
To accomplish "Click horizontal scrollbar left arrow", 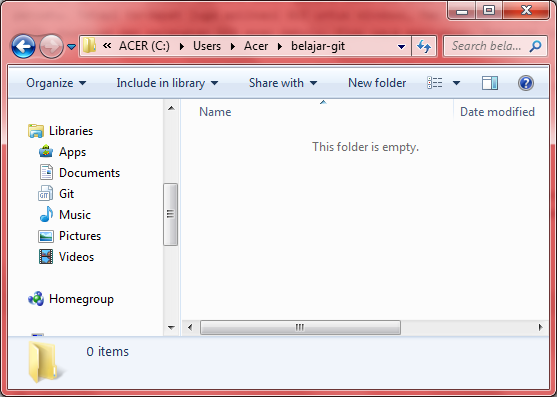I will [x=190, y=327].
